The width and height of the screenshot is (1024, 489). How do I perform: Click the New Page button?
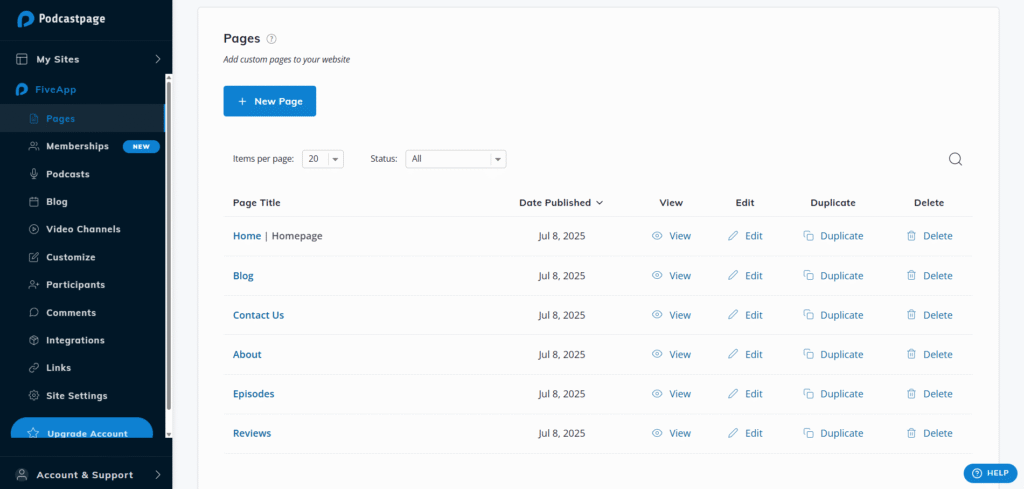270,101
